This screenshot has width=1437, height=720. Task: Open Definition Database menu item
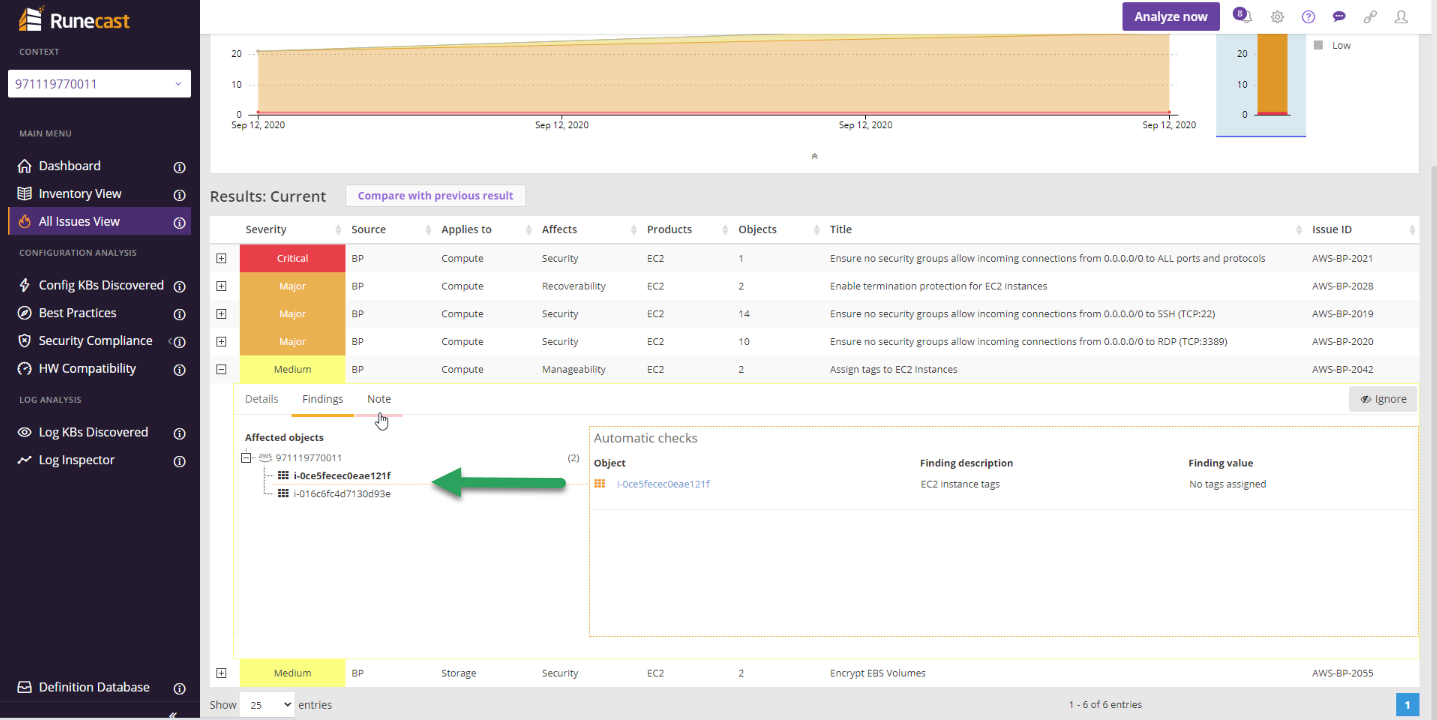tap(94, 688)
